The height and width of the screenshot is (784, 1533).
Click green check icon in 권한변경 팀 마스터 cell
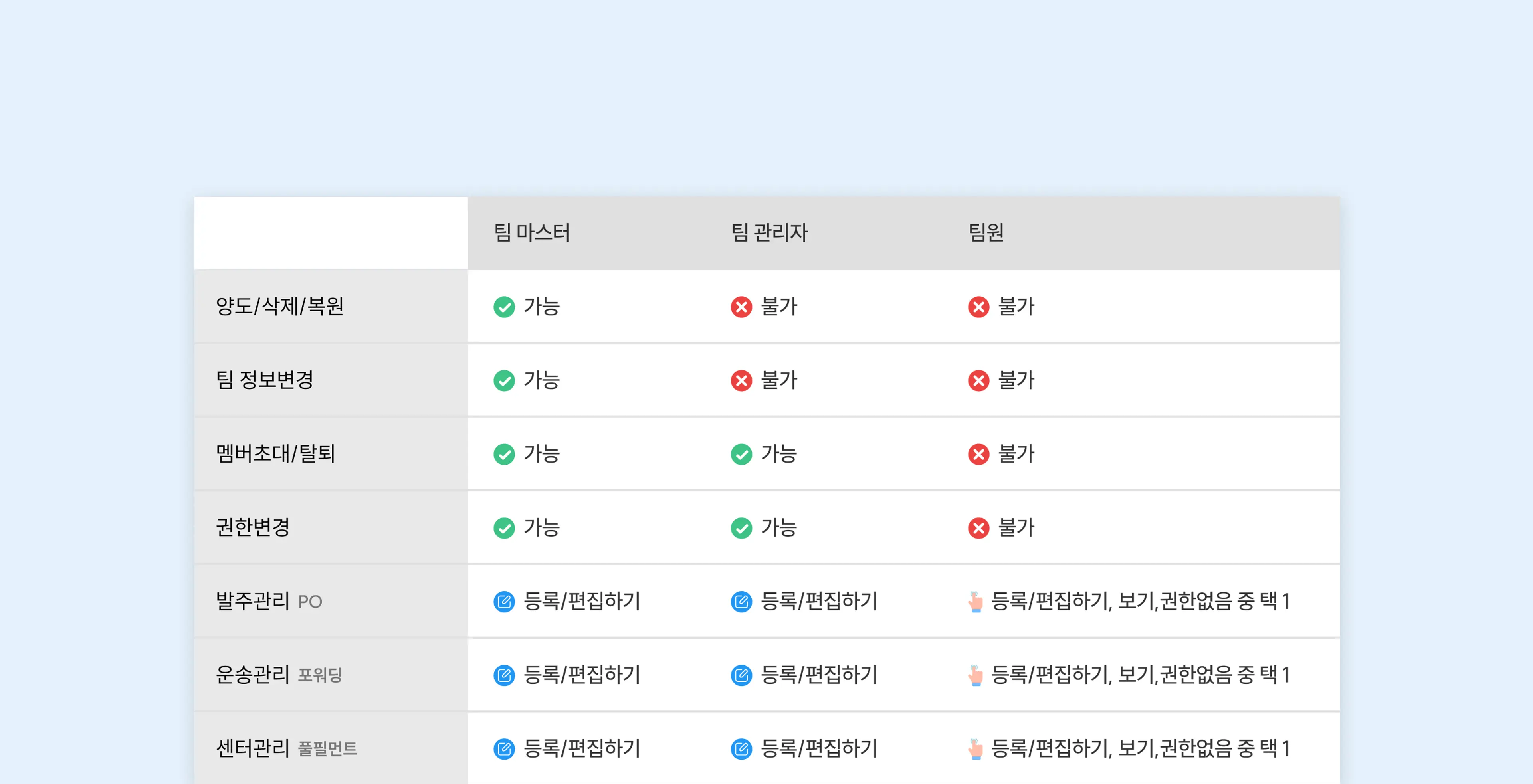pyautogui.click(x=504, y=528)
